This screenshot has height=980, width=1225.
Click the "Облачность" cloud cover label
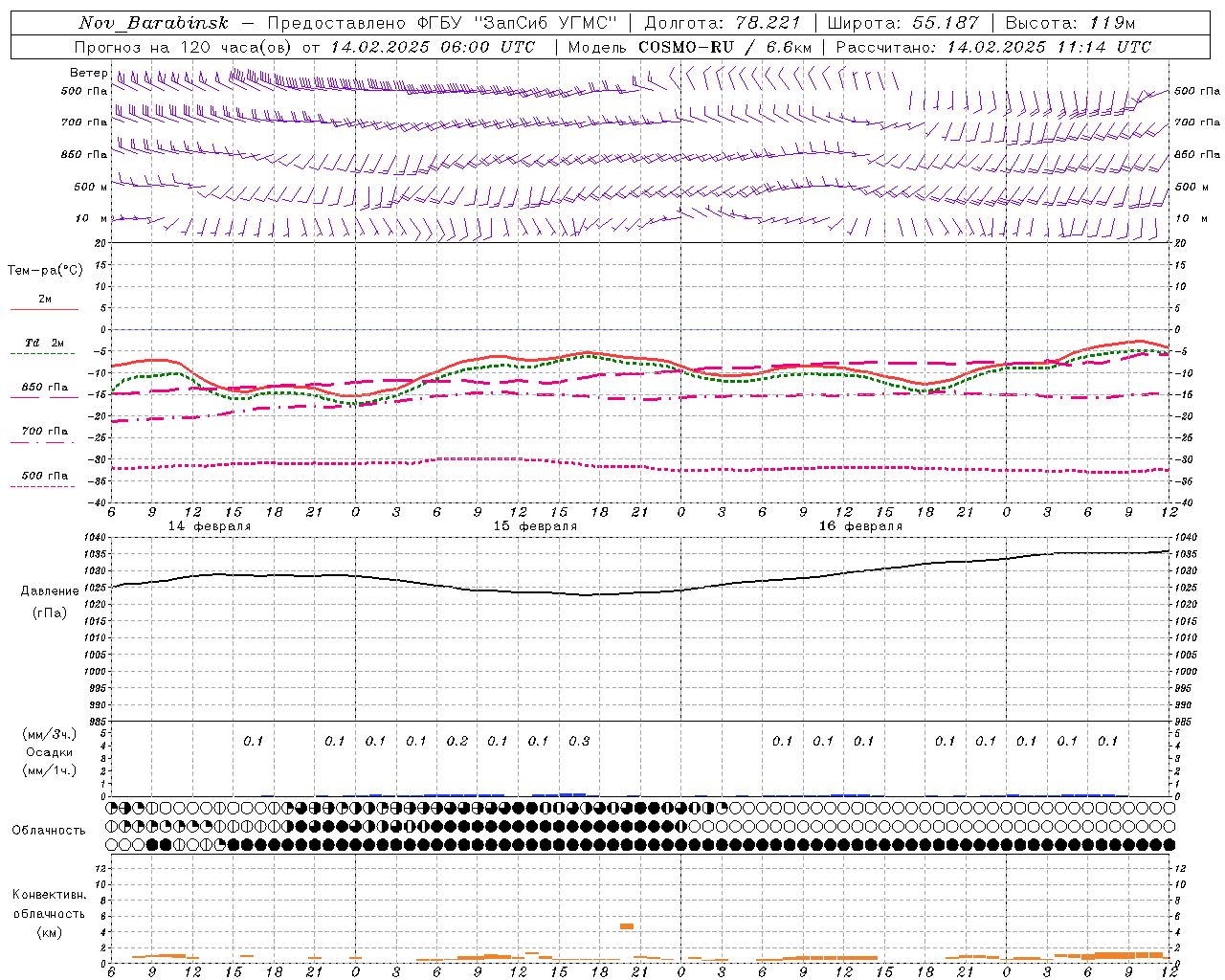click(x=49, y=831)
